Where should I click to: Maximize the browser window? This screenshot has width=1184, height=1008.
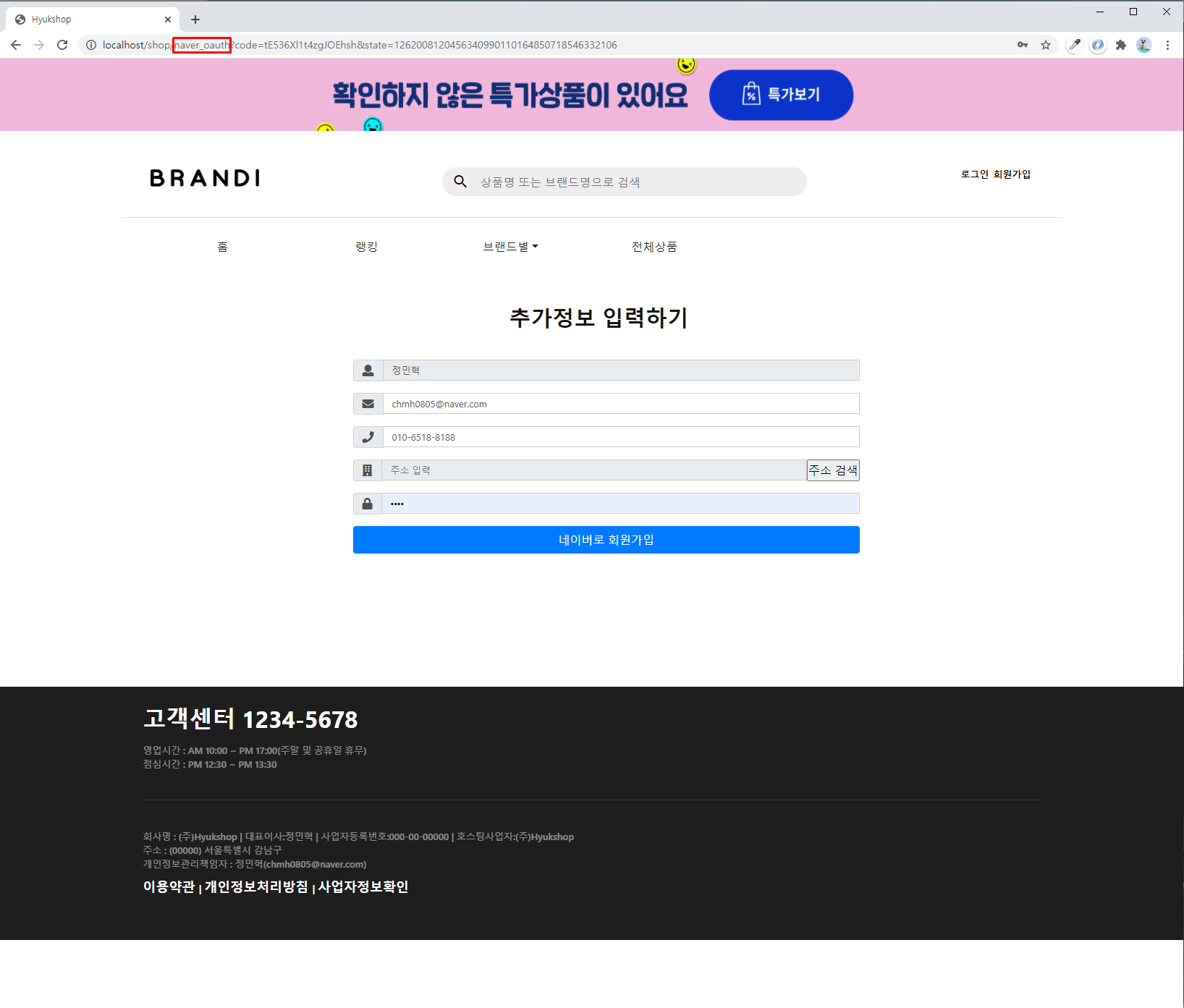click(1133, 12)
